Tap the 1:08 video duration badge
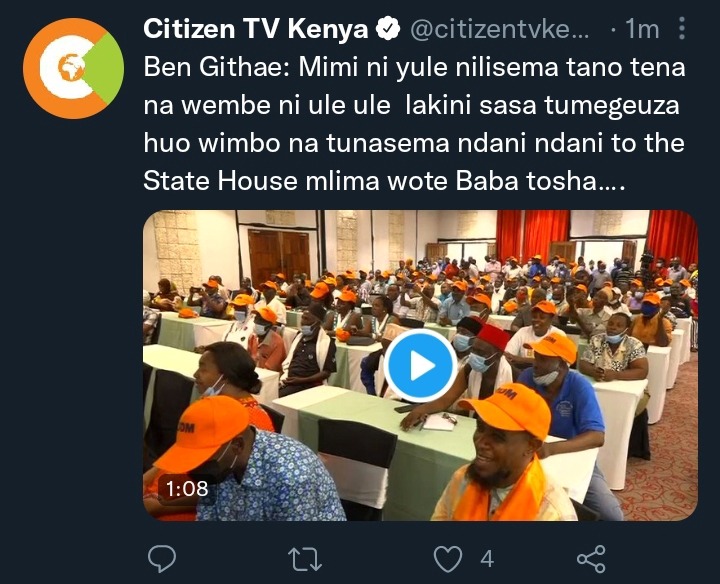This screenshot has width=720, height=584. [x=187, y=489]
